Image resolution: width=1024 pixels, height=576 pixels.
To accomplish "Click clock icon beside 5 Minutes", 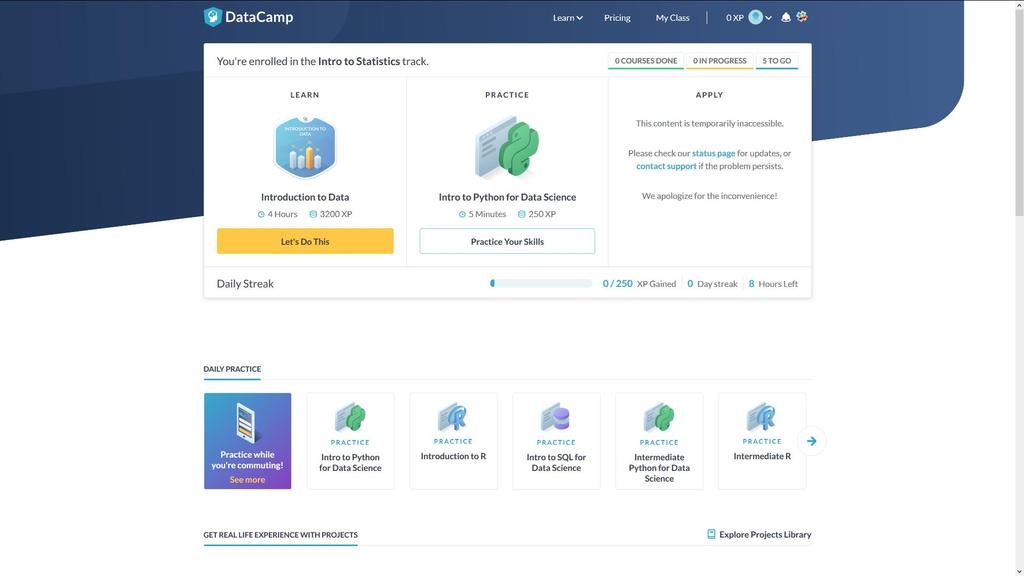I will pos(462,214).
